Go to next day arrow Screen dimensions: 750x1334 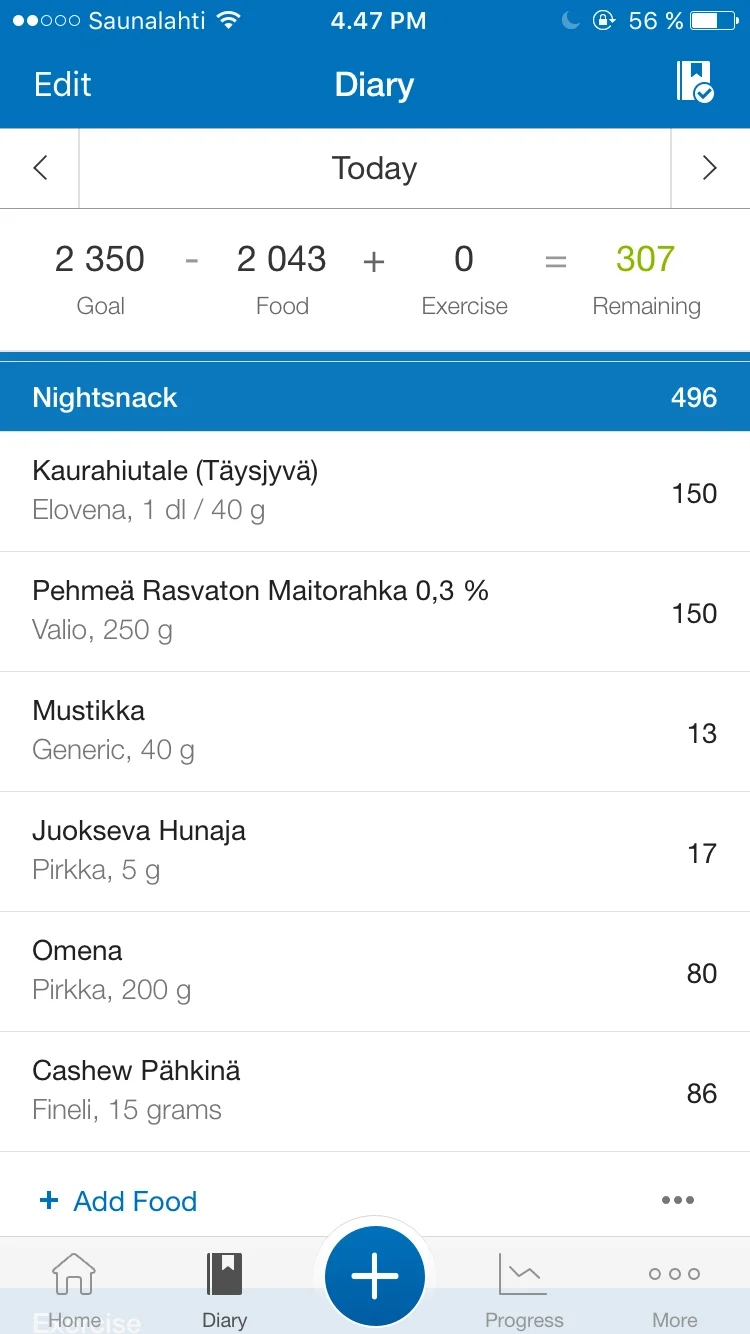710,168
